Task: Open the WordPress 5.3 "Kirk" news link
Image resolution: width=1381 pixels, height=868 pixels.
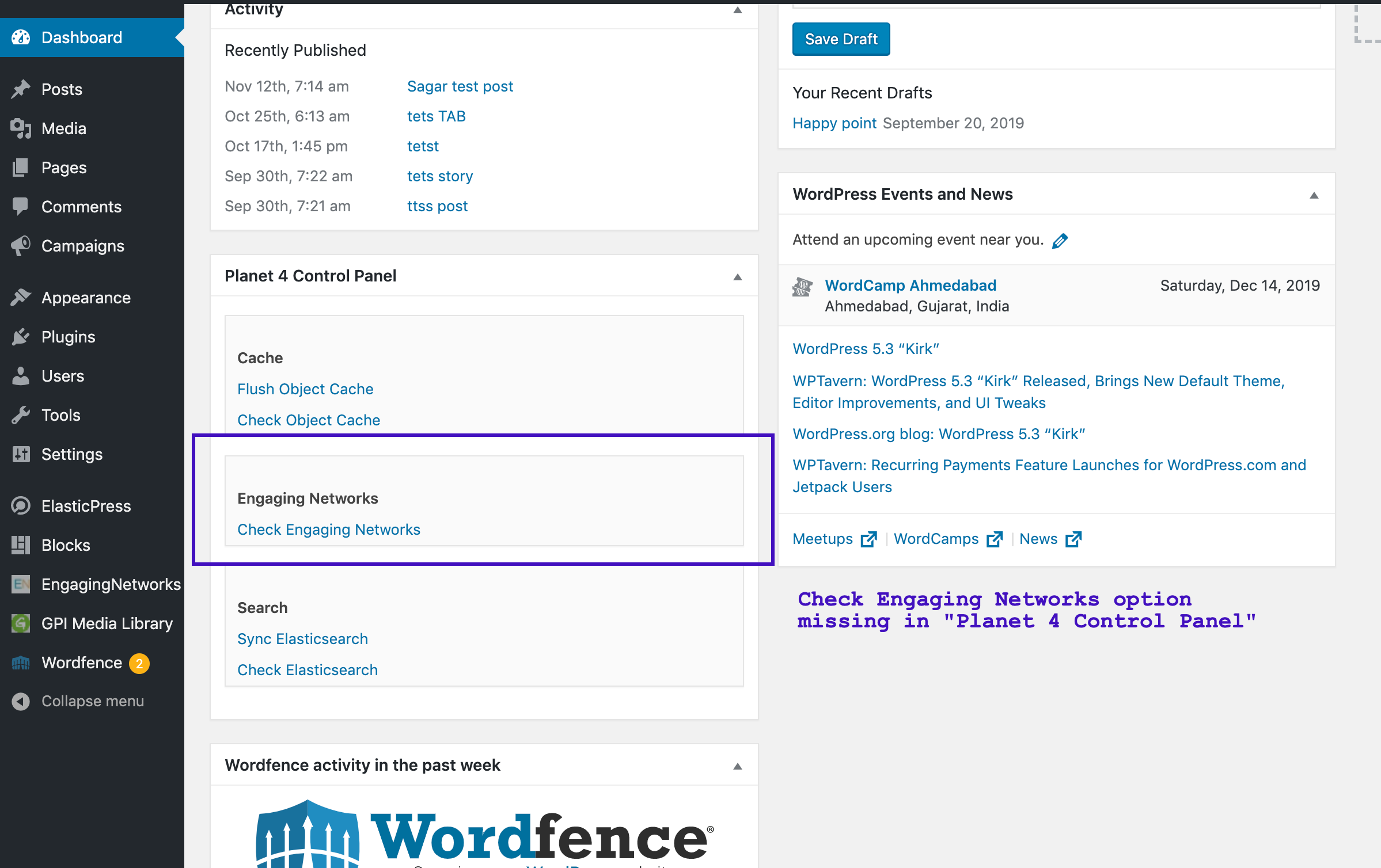Action: pyautogui.click(x=866, y=349)
